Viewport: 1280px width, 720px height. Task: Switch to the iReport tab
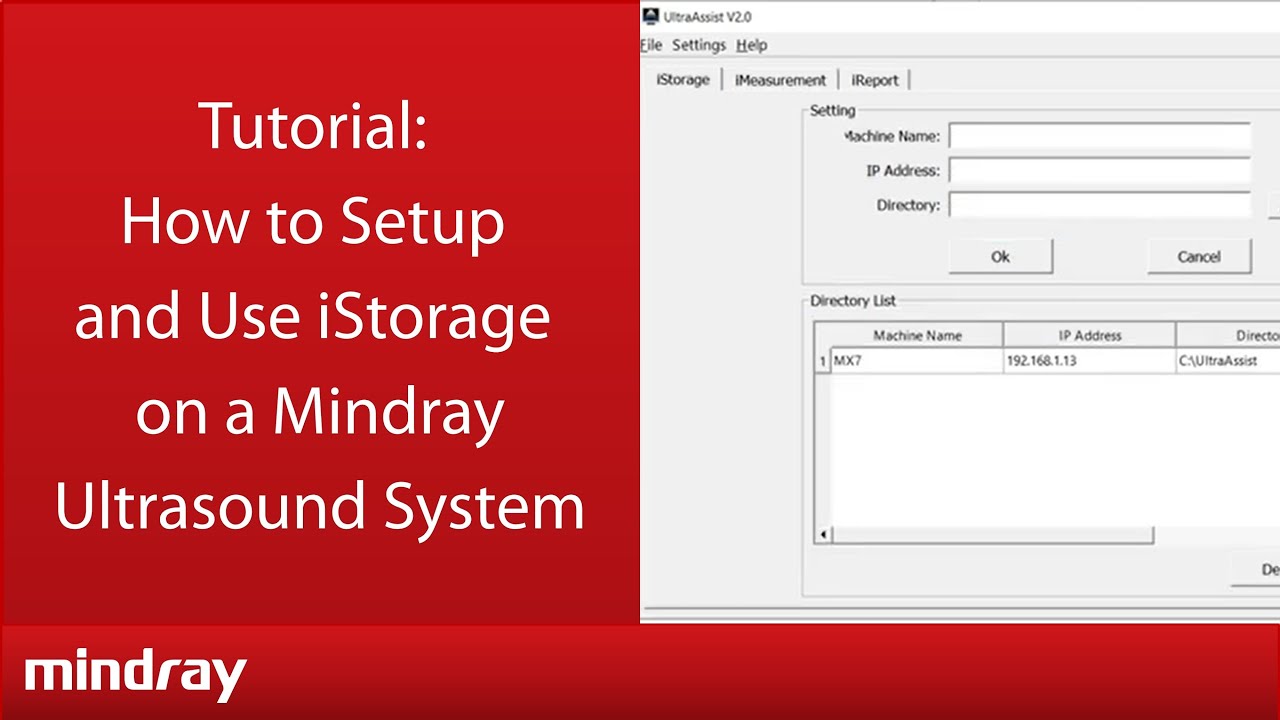[x=875, y=80]
